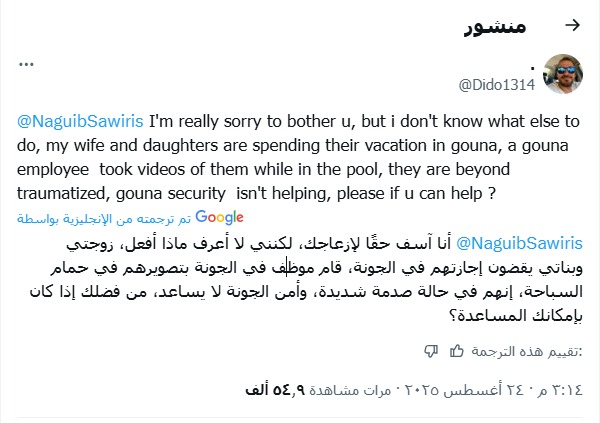Screen dimensions: 600x423
Task: Click the منشور page heading
Action: coord(497,25)
